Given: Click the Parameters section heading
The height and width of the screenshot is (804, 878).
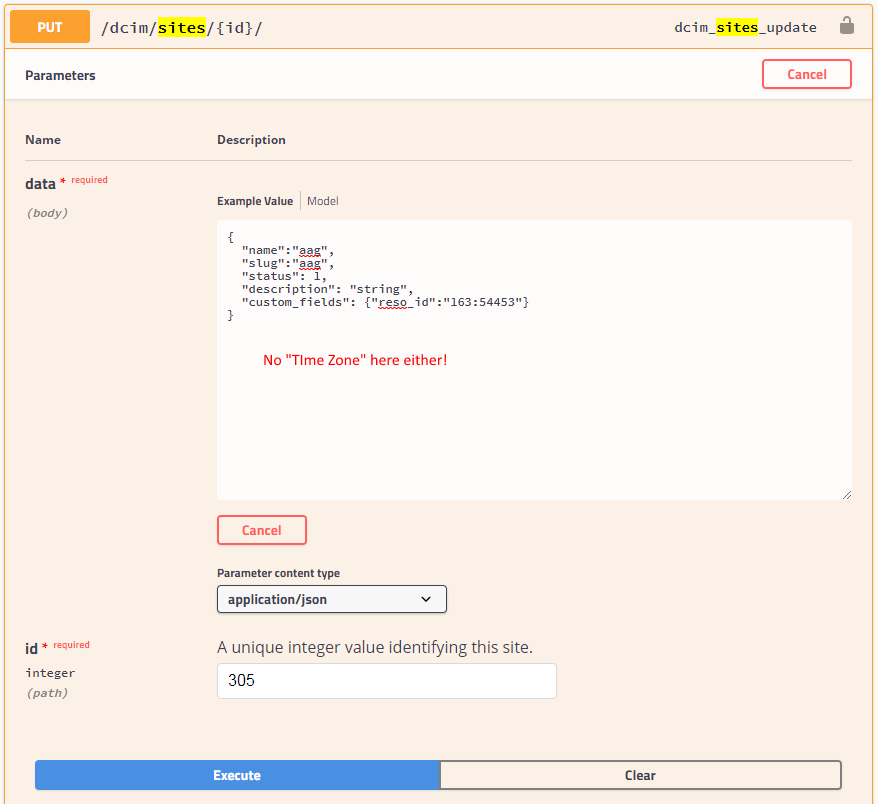Looking at the screenshot, I should 60,75.
